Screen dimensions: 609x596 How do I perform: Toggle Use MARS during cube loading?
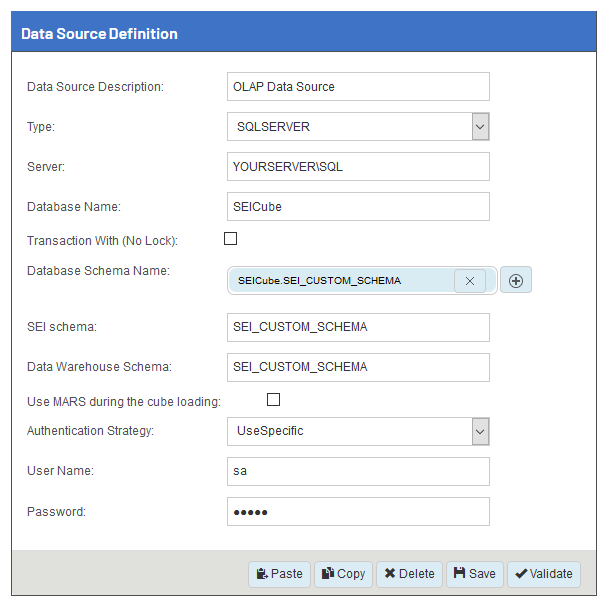tap(273, 400)
